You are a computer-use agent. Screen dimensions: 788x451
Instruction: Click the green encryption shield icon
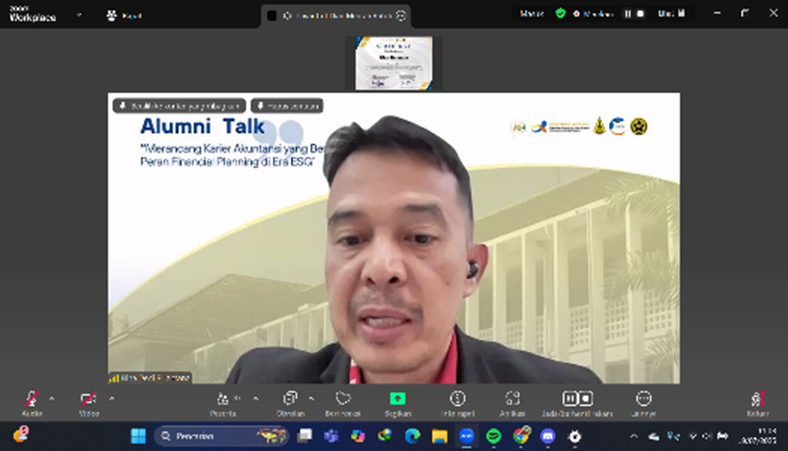(x=560, y=14)
